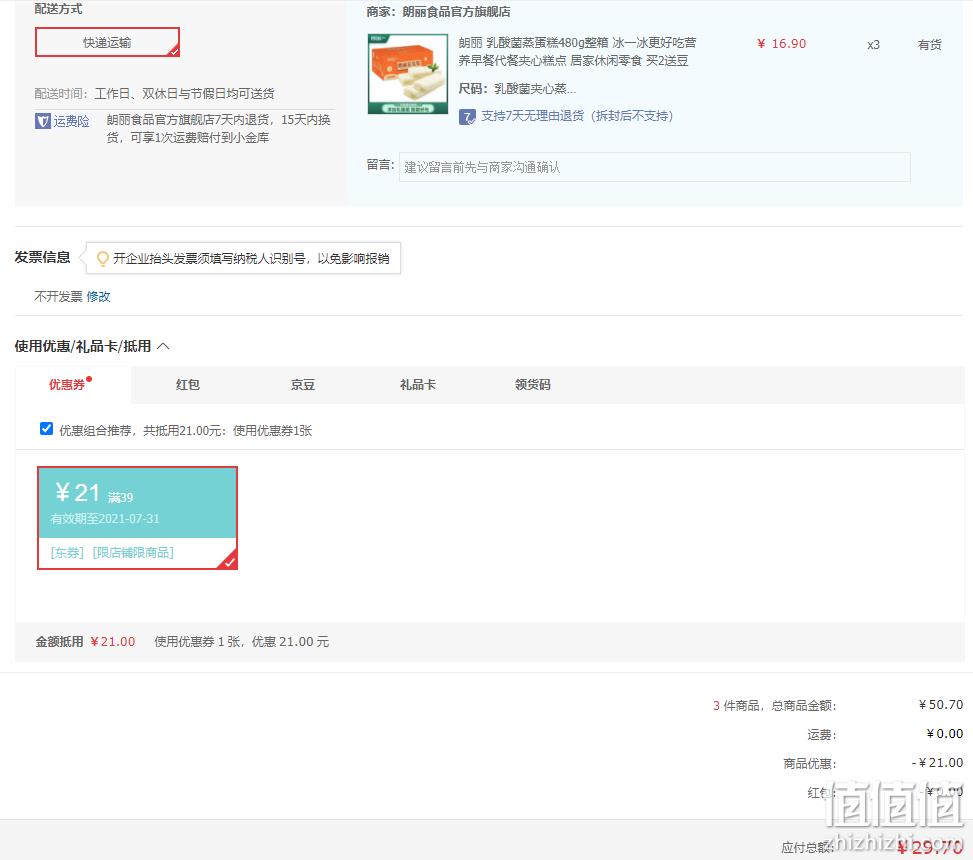The height and width of the screenshot is (860, 973).
Task: Click the 不开发票 invoice status text
Action: (58, 297)
